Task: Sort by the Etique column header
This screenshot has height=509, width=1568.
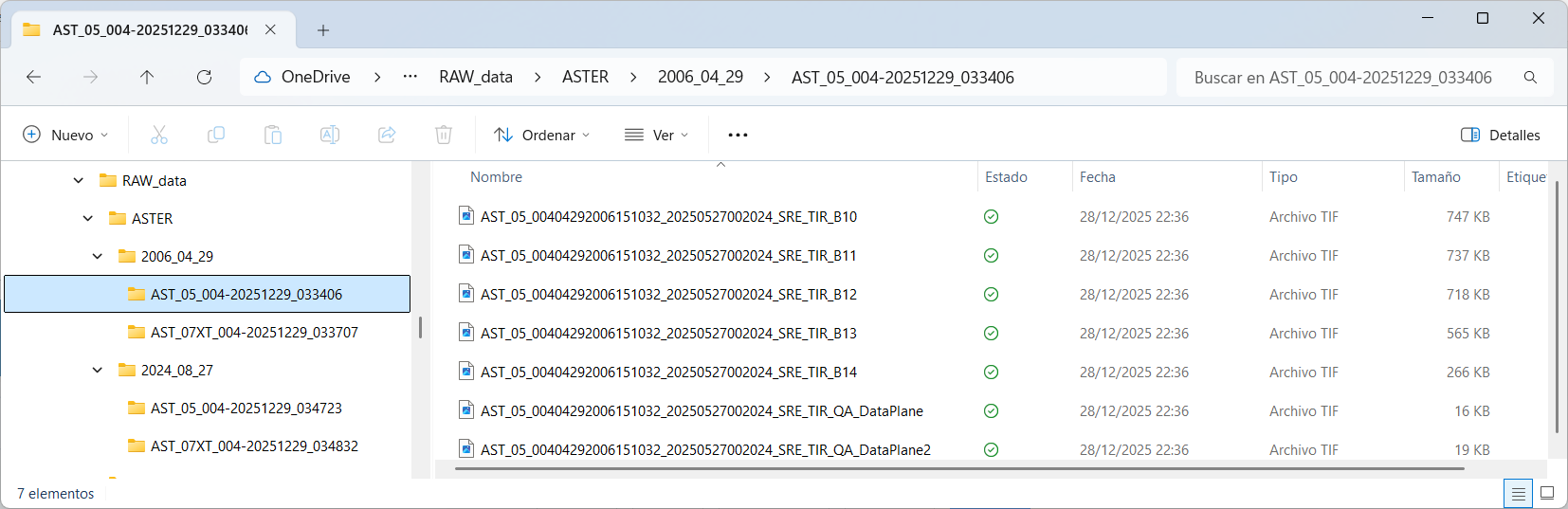Action: pyautogui.click(x=1526, y=177)
